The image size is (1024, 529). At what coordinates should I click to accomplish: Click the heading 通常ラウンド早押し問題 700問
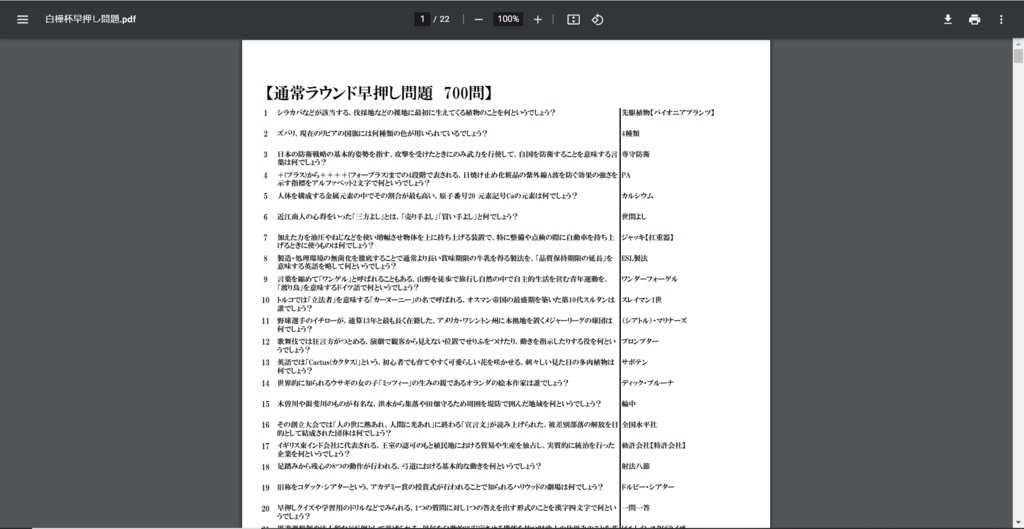377,93
